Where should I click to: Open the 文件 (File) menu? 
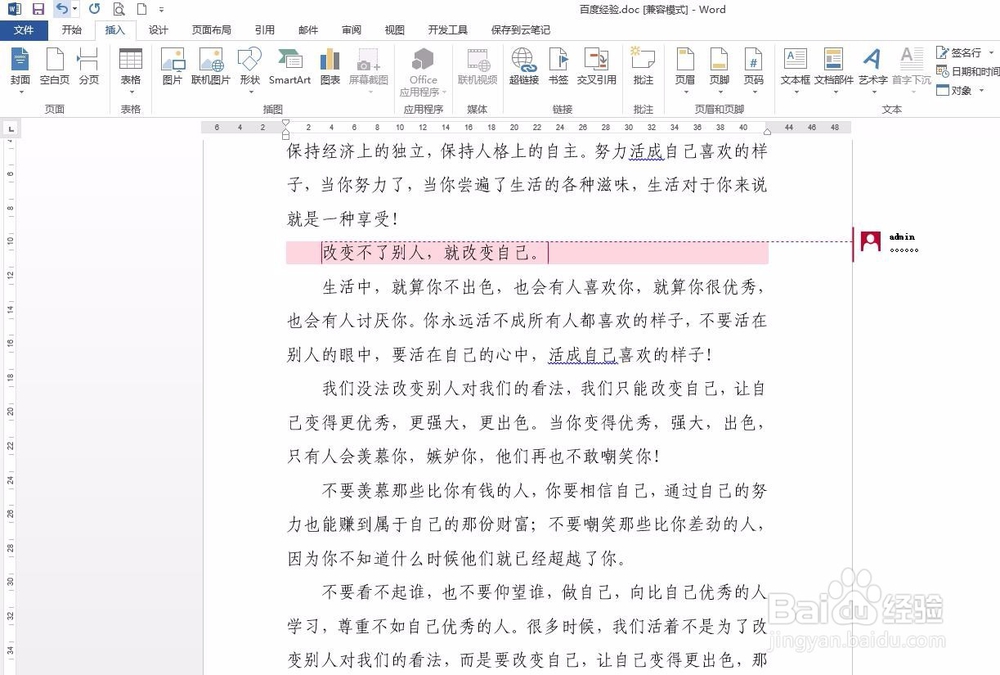pos(24,29)
